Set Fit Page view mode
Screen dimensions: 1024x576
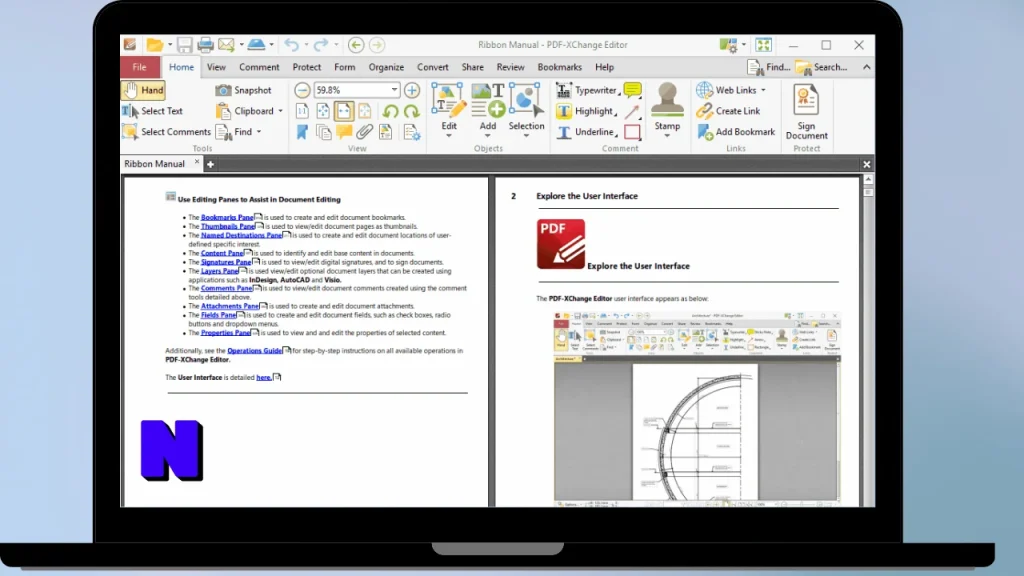[323, 111]
